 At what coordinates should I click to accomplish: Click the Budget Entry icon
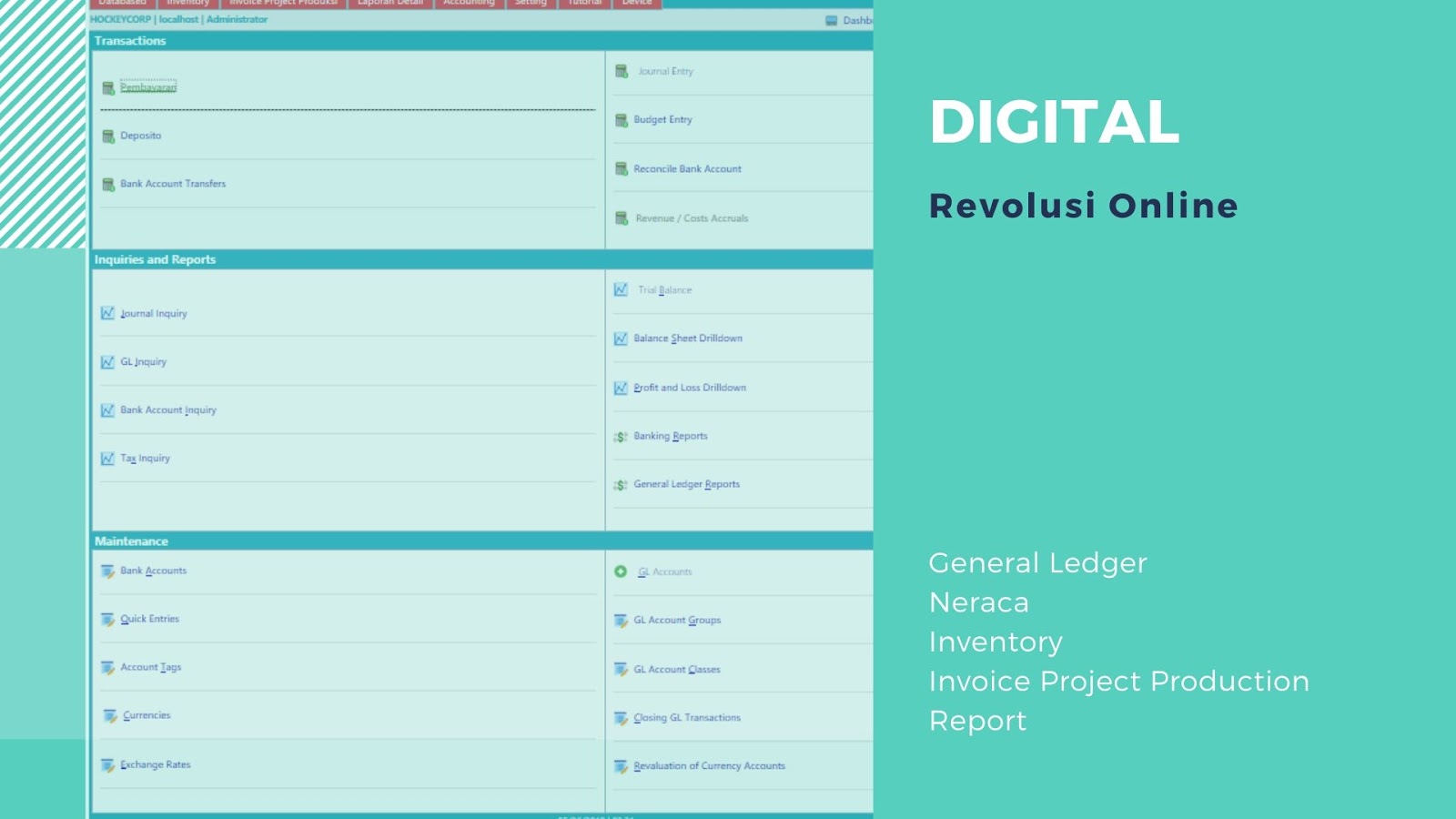click(x=622, y=120)
